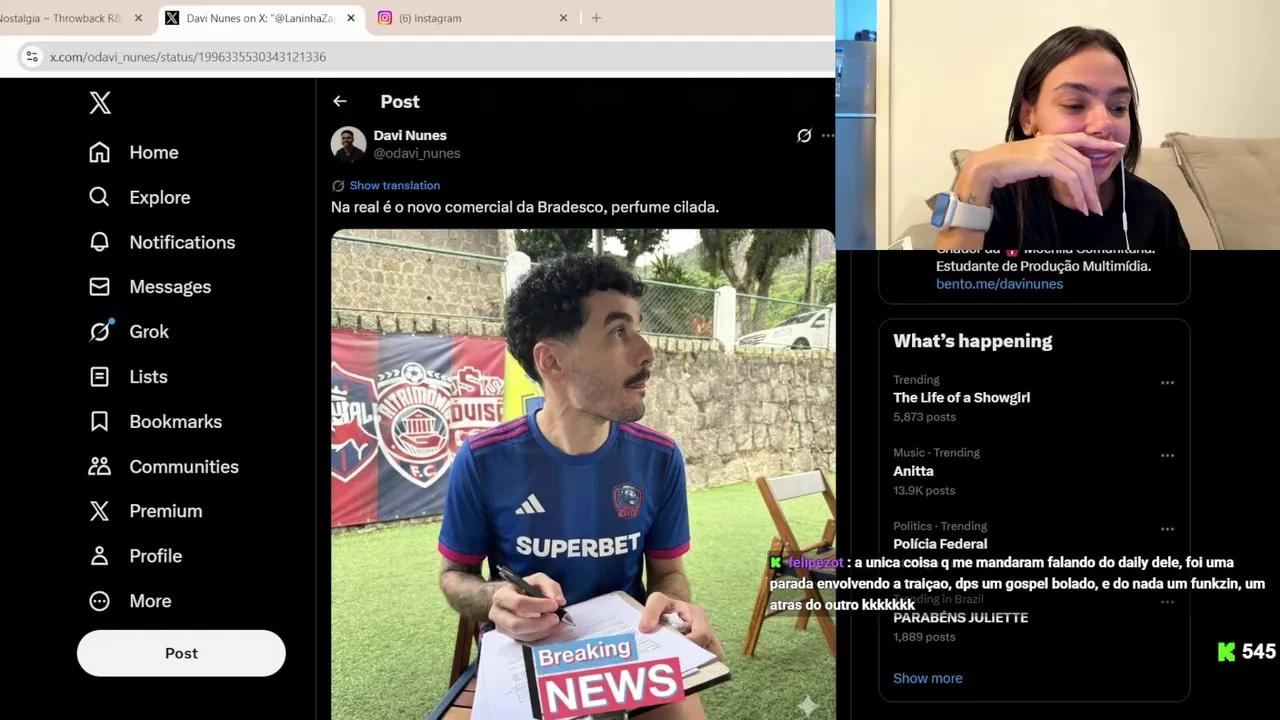Open post options three-dot menu

[x=828, y=135]
